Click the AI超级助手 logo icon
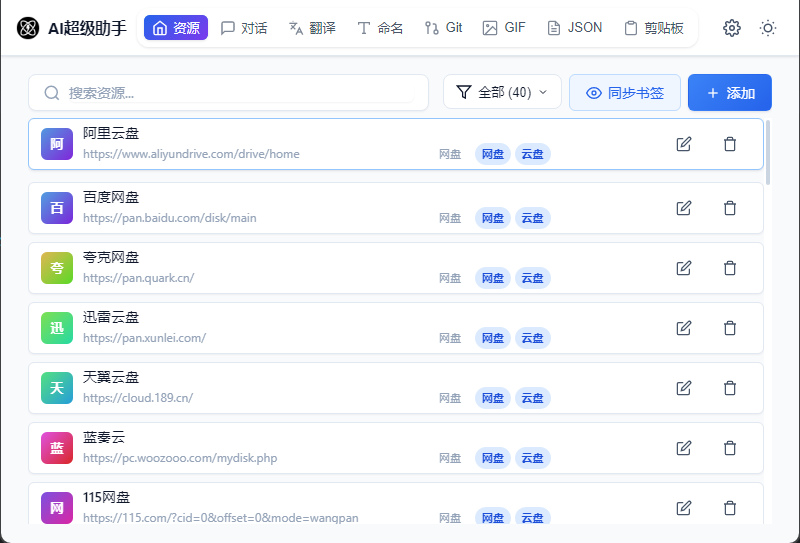 [28, 28]
